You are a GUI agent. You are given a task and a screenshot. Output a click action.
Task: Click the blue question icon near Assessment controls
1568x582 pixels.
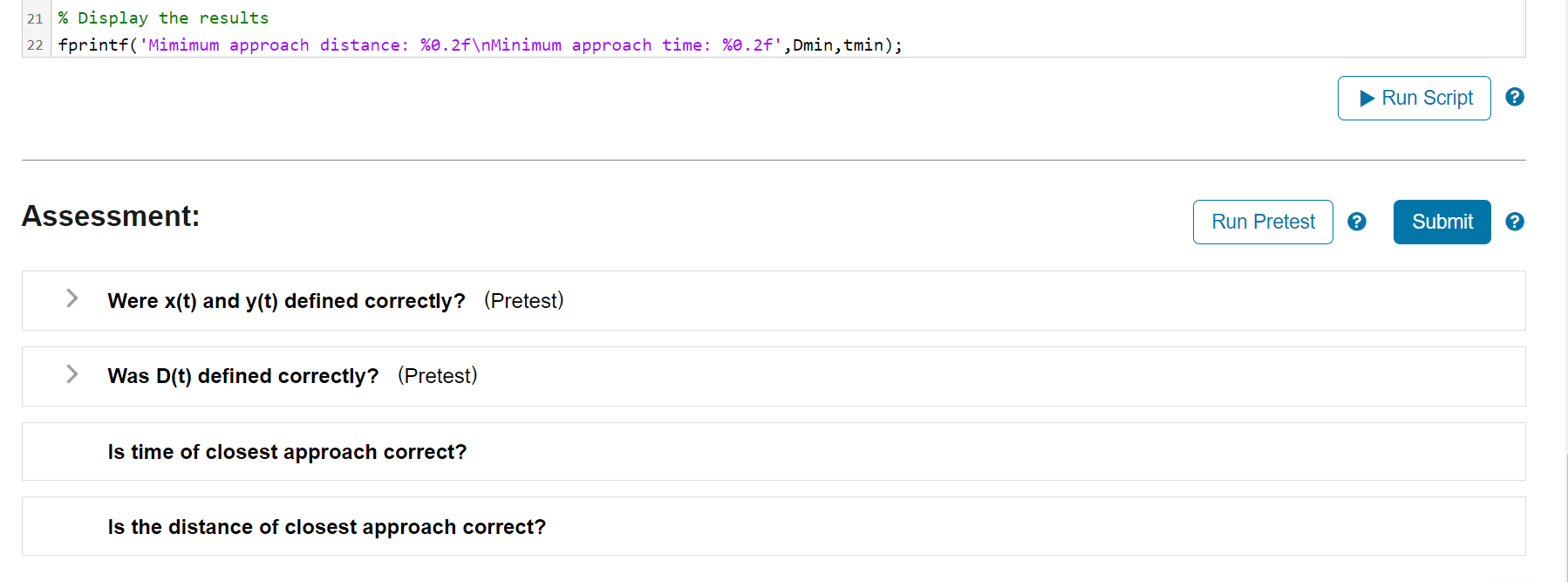(x=1356, y=222)
